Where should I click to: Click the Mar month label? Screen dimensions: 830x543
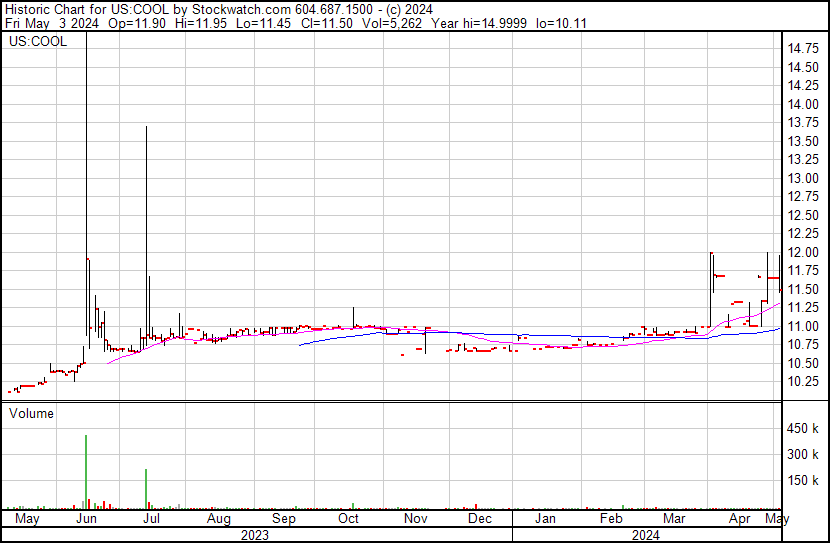674,519
